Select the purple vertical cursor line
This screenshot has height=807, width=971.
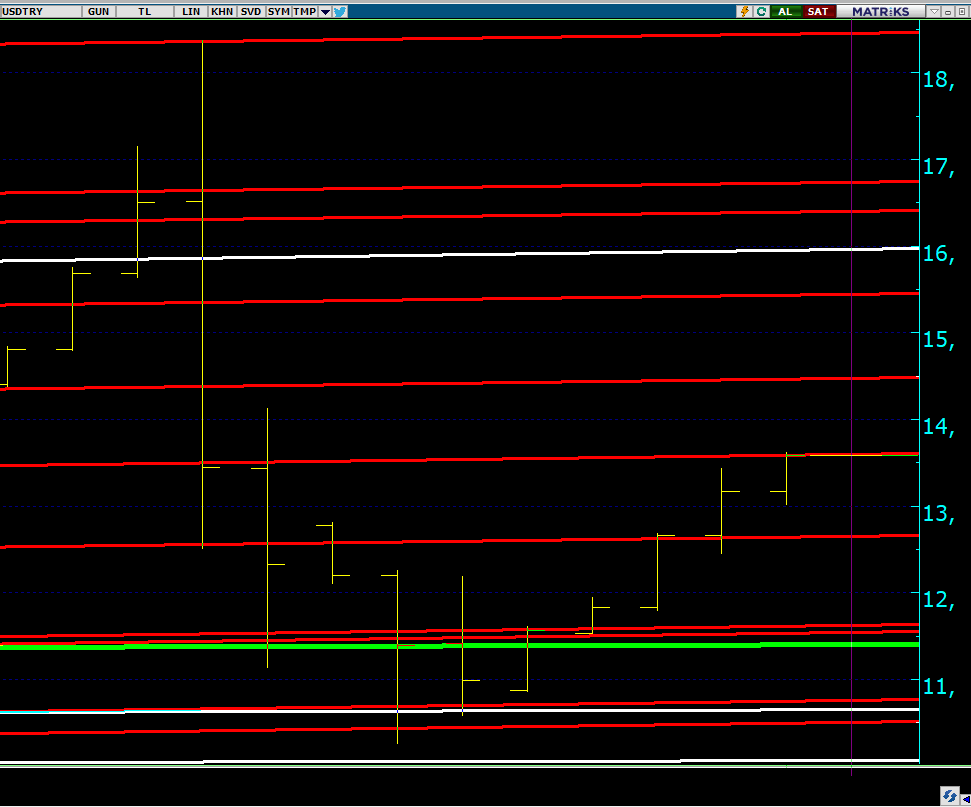(x=851, y=396)
